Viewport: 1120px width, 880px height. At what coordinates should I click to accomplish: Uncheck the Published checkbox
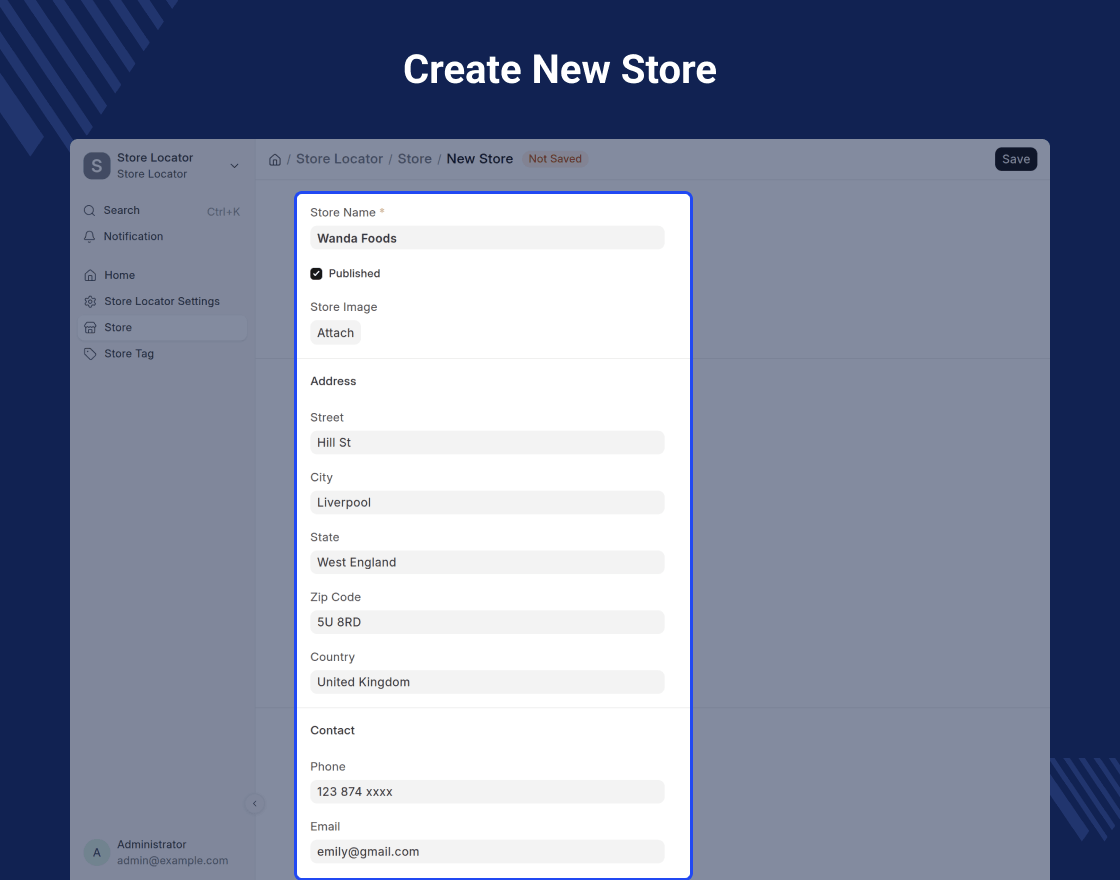point(316,274)
